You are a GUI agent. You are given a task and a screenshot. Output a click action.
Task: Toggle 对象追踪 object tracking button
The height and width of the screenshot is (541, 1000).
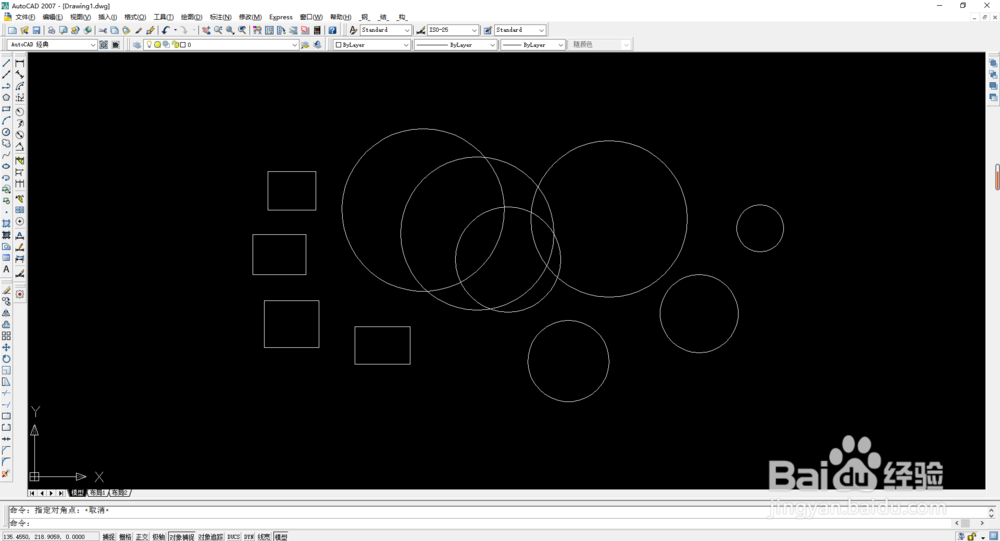tap(210, 537)
